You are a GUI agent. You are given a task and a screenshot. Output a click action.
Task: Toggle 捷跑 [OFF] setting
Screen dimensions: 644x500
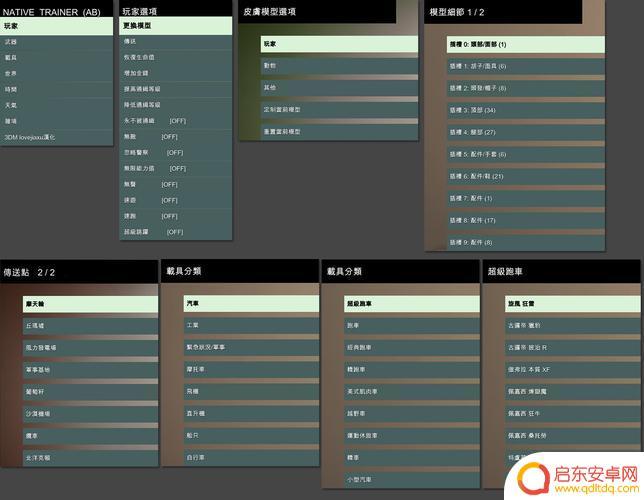coord(176,217)
